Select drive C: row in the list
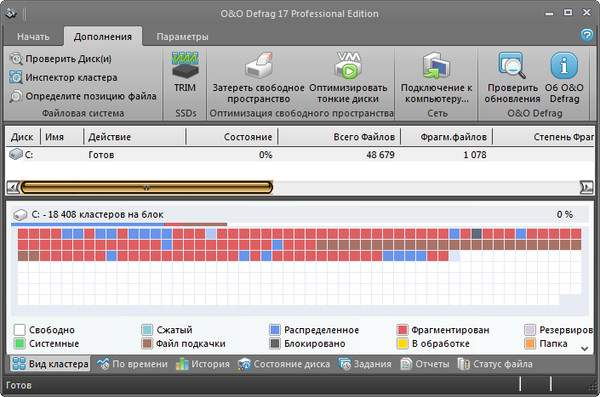 [x=300, y=155]
